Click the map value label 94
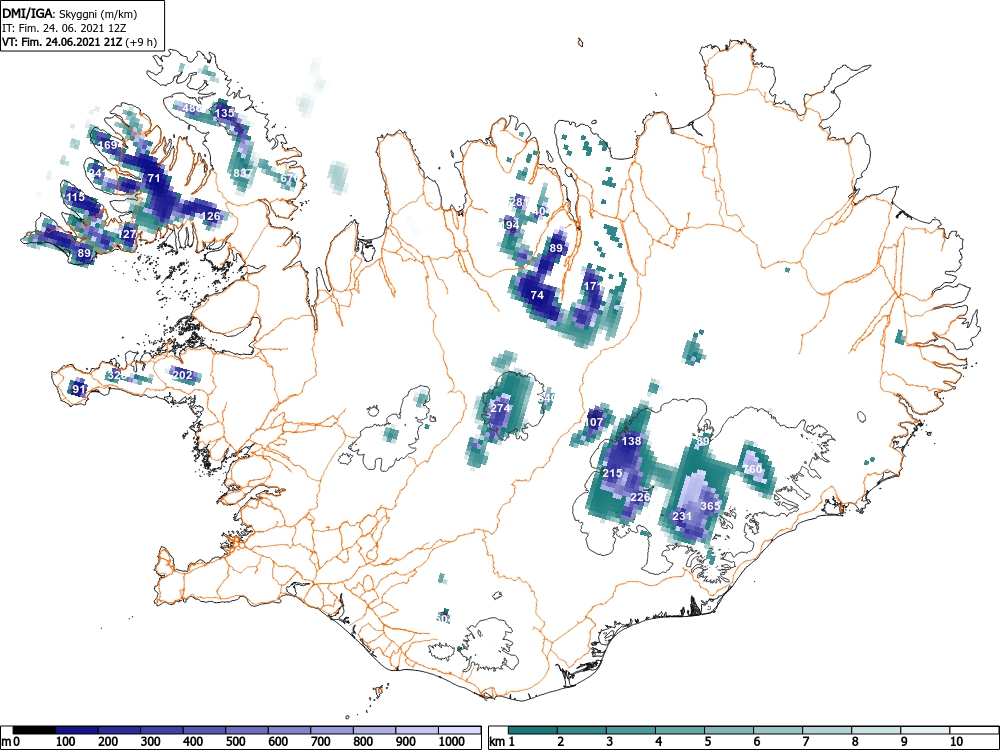This screenshot has height=750, width=1000. point(512,225)
